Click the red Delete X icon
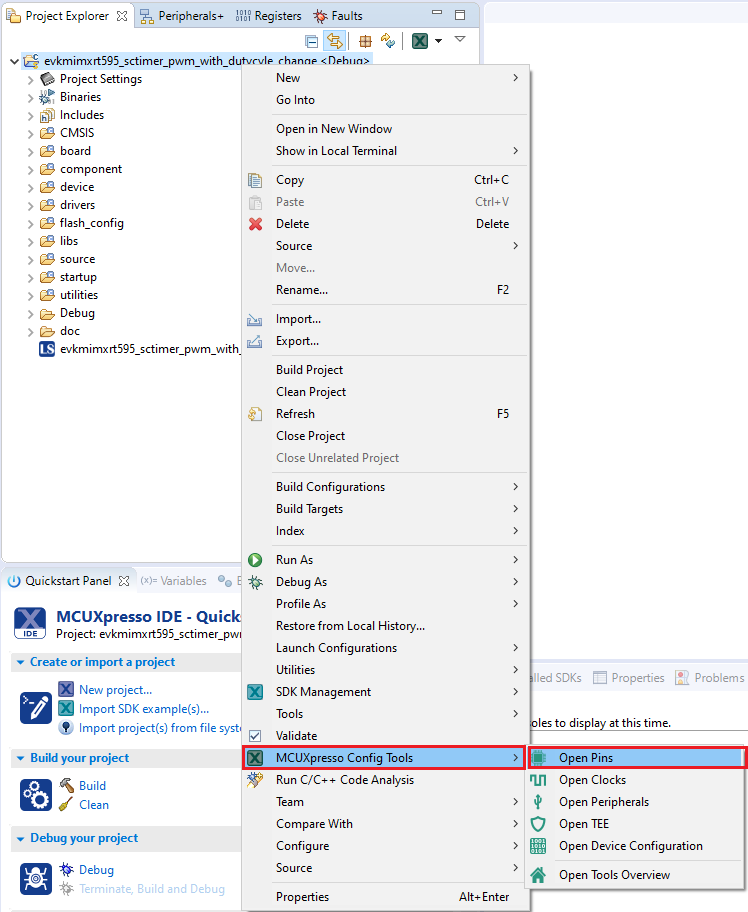 [255, 224]
